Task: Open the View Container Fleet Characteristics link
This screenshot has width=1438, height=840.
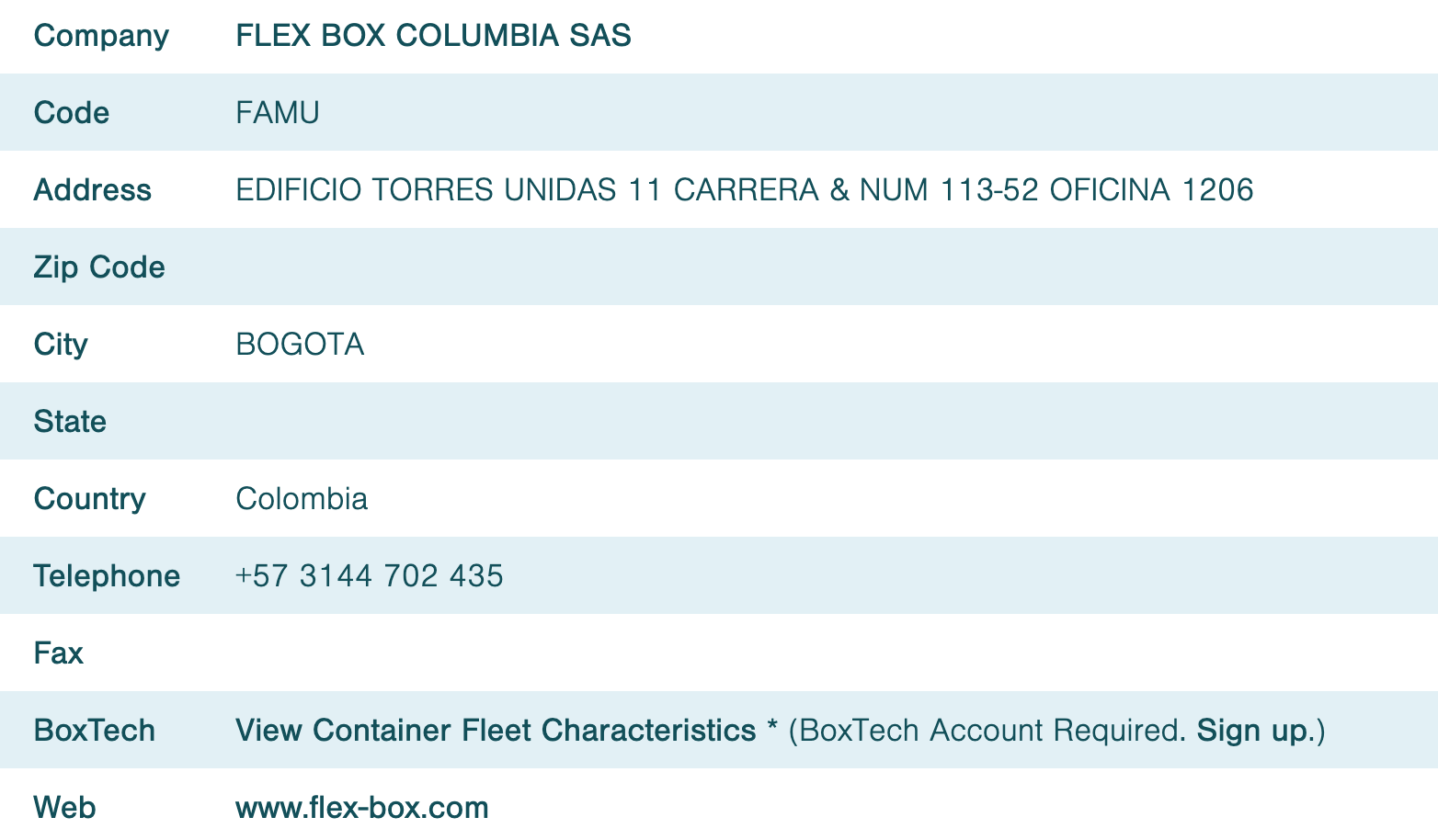Action: point(494,730)
